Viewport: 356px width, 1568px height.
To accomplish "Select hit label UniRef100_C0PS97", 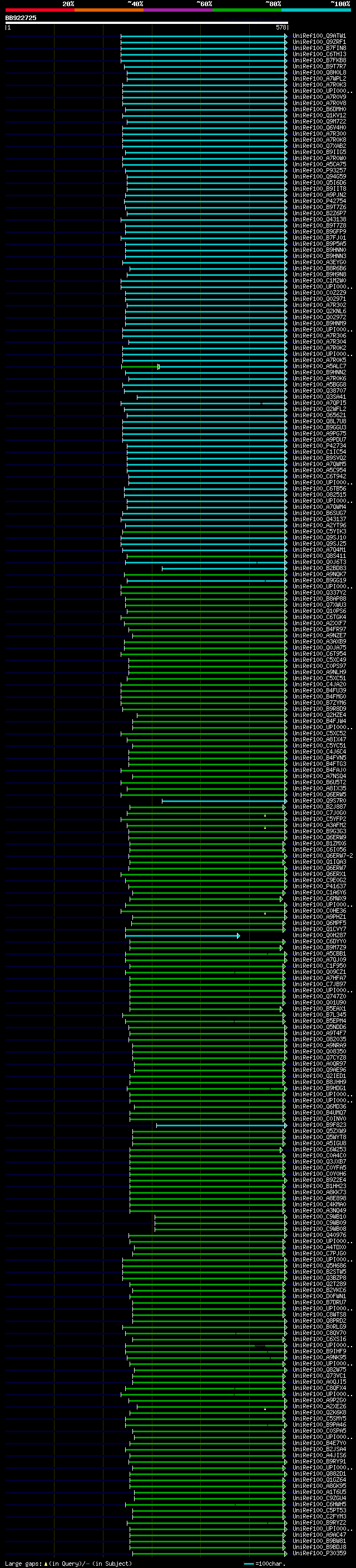I will (319, 666).
